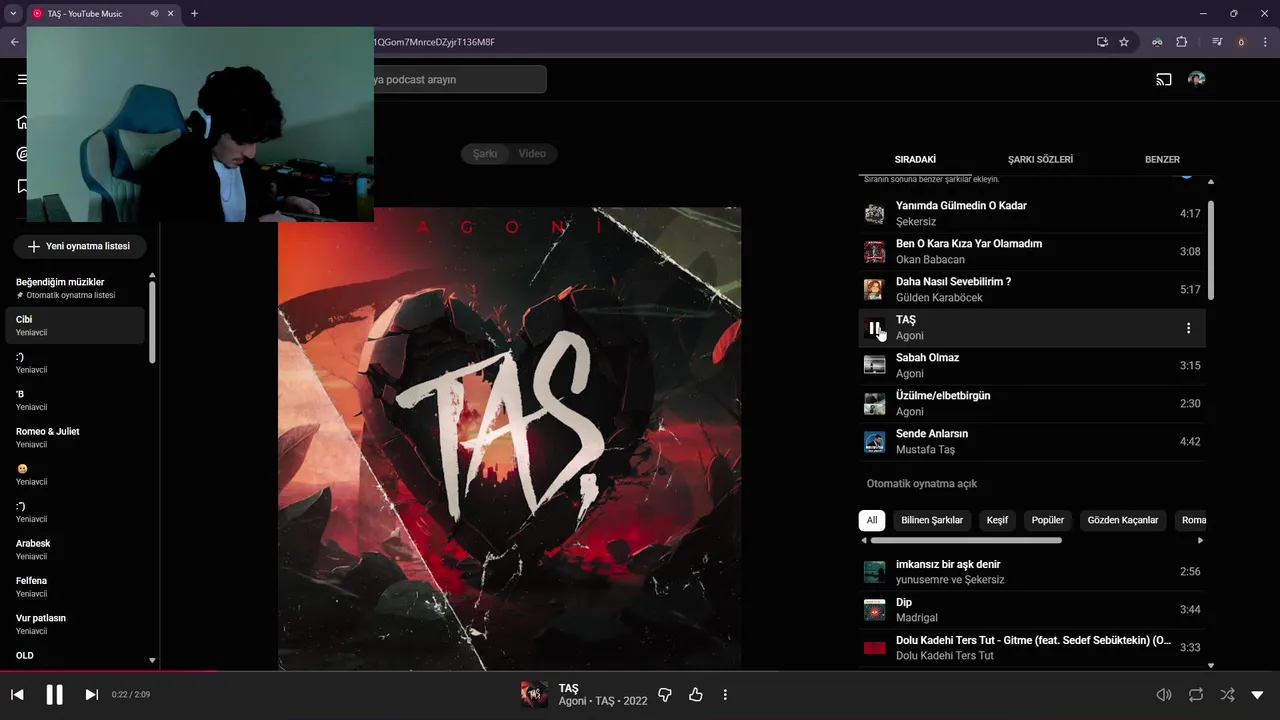Bookmark this page with the star icon
This screenshot has width=1280, height=720.
click(1124, 42)
